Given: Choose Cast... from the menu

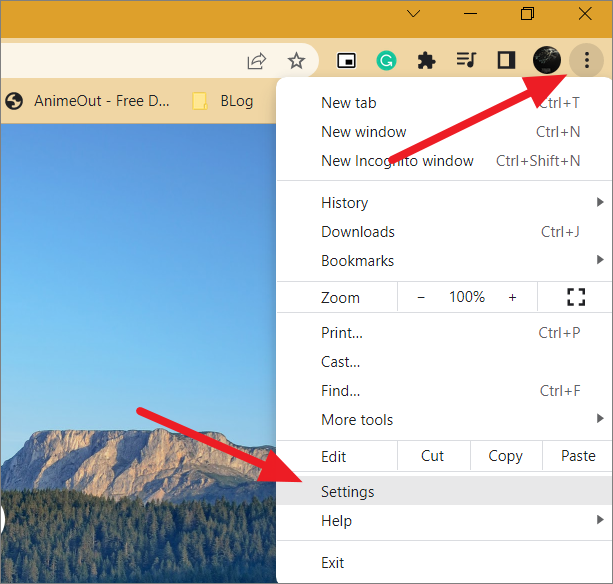Looking at the screenshot, I should (444, 362).
